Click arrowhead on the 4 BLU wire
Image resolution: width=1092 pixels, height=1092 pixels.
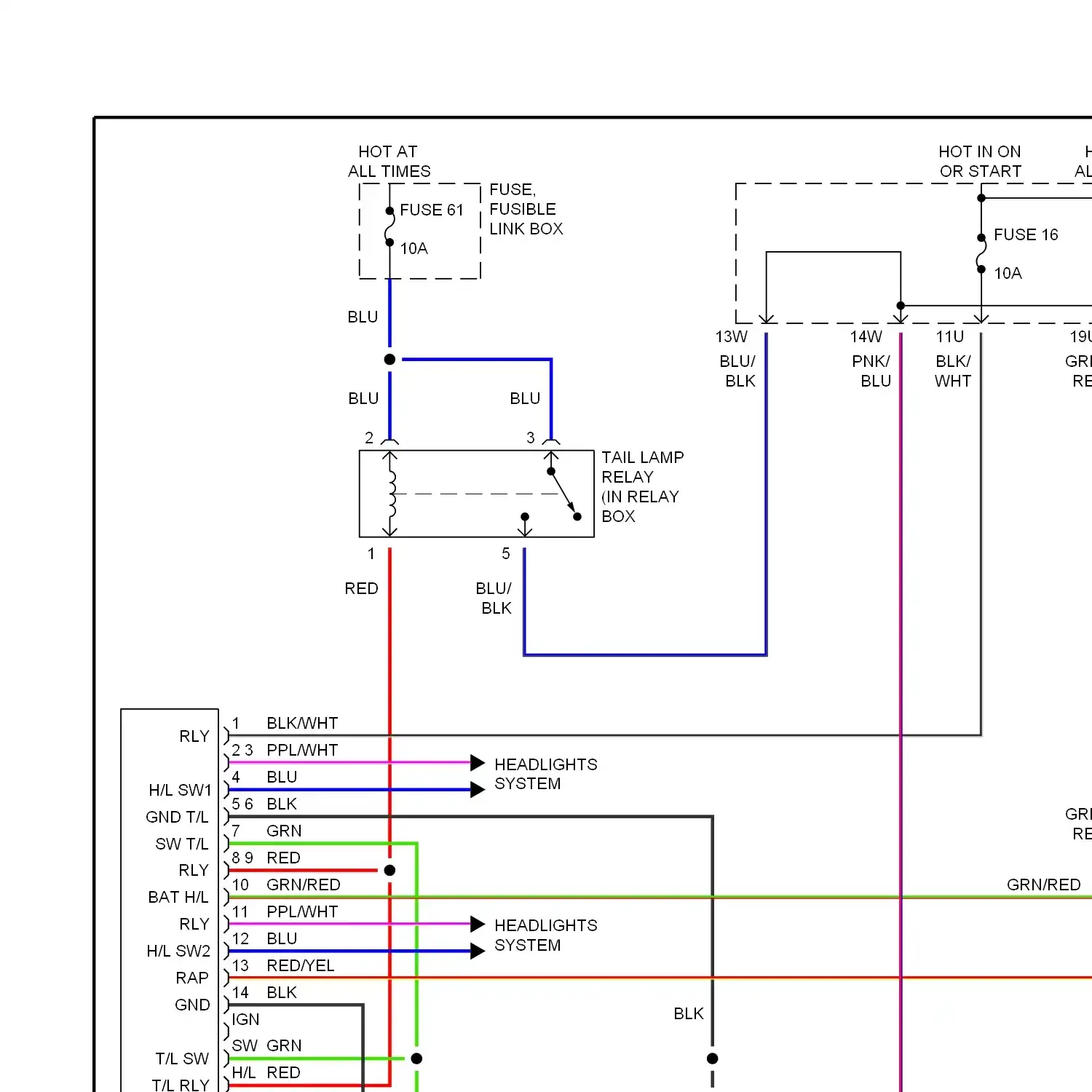tap(478, 790)
